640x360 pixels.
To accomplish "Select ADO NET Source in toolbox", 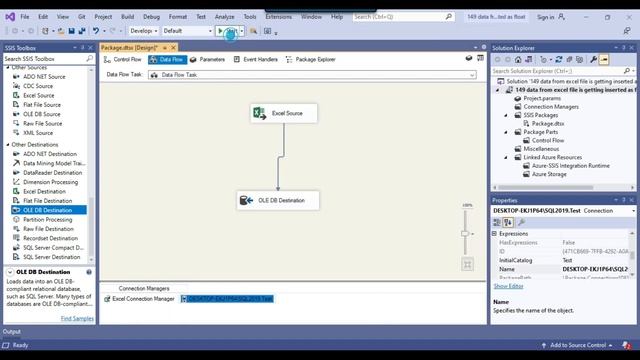I will point(44,77).
